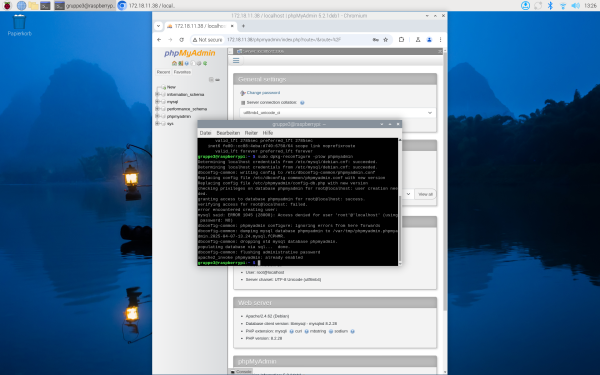Go back in Chromium
This screenshot has height=375, width=600.
[159, 39]
